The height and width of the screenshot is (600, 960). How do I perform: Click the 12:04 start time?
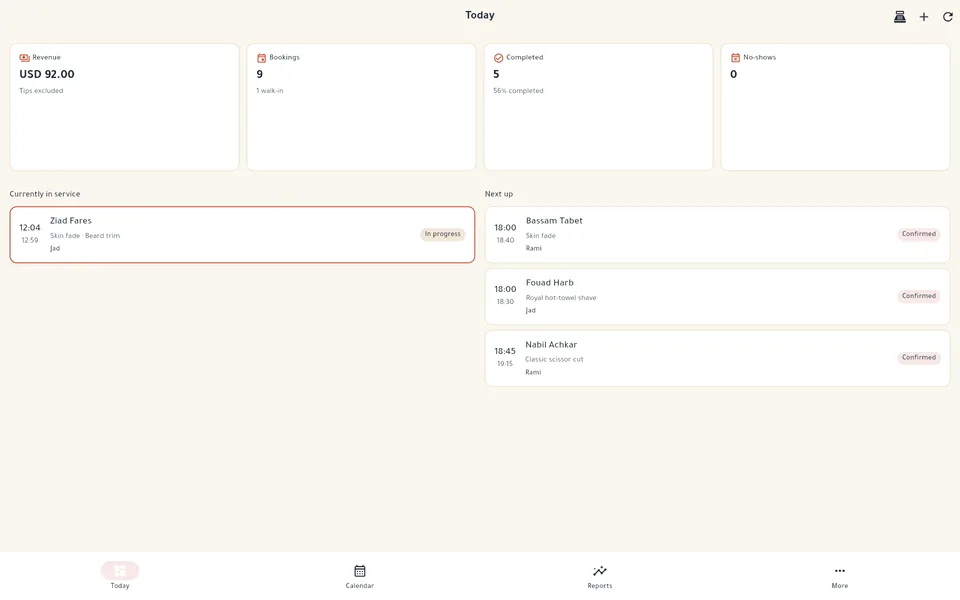pyautogui.click(x=29, y=228)
